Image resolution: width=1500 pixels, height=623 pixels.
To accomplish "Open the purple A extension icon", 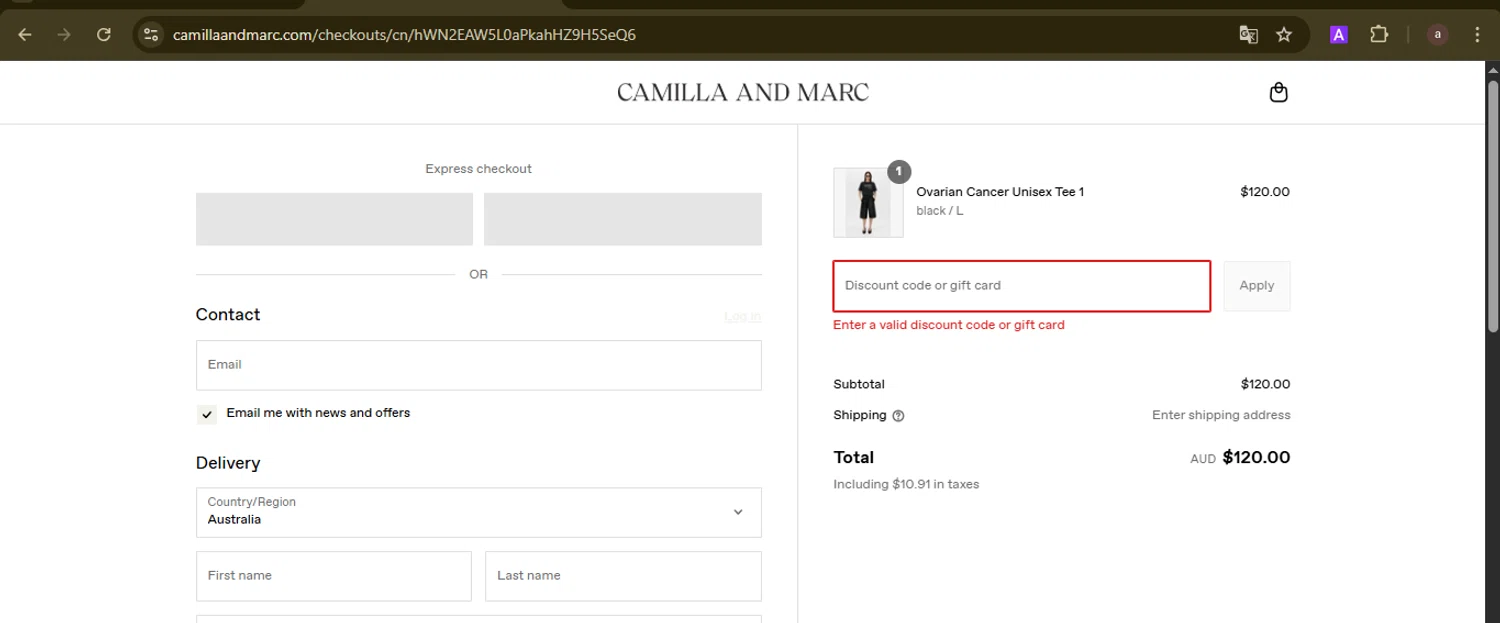I will 1339,35.
